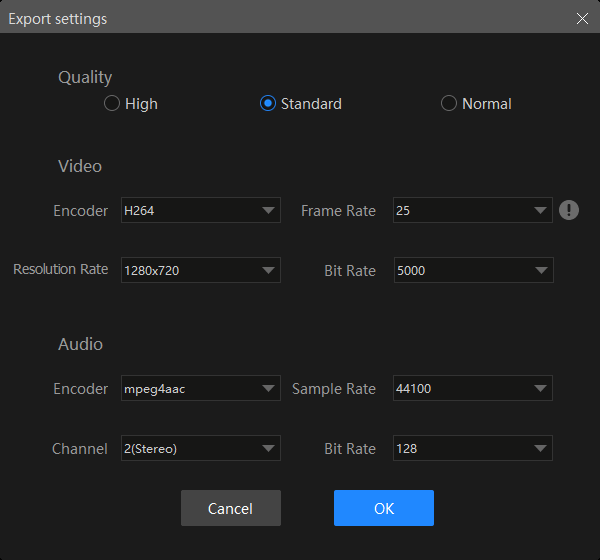Open the Sample Rate combo box
Screen dimensions: 600x560
pos(472,388)
